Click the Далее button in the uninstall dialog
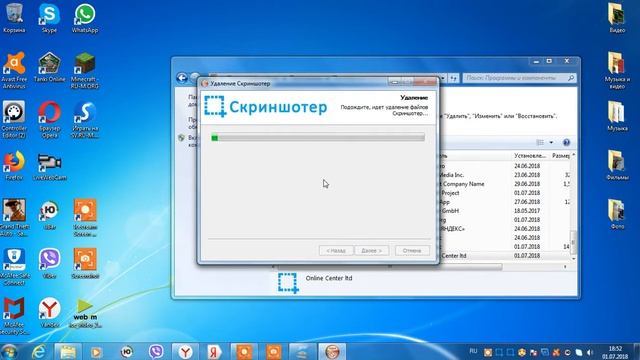This screenshot has width=640, height=360. tap(371, 250)
